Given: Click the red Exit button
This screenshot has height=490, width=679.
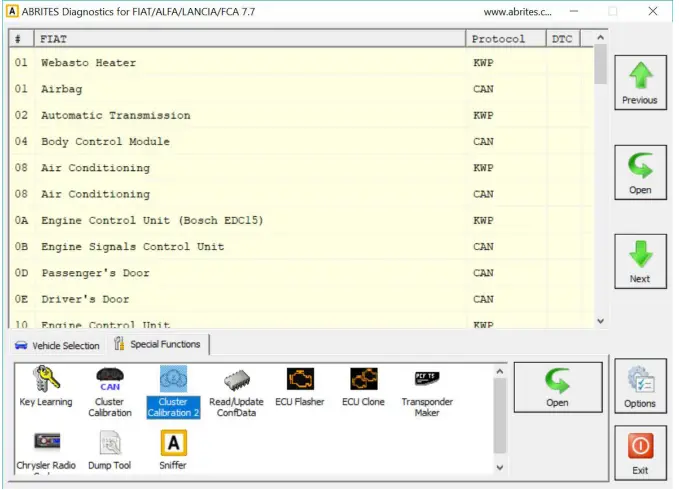Looking at the screenshot, I should pos(640,453).
